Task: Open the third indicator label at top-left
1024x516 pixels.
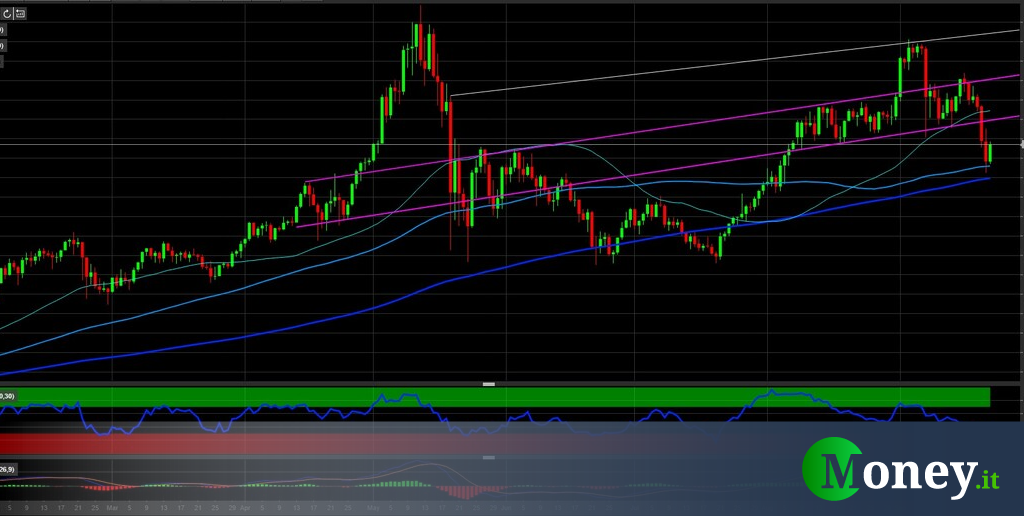Action: pos(2,60)
